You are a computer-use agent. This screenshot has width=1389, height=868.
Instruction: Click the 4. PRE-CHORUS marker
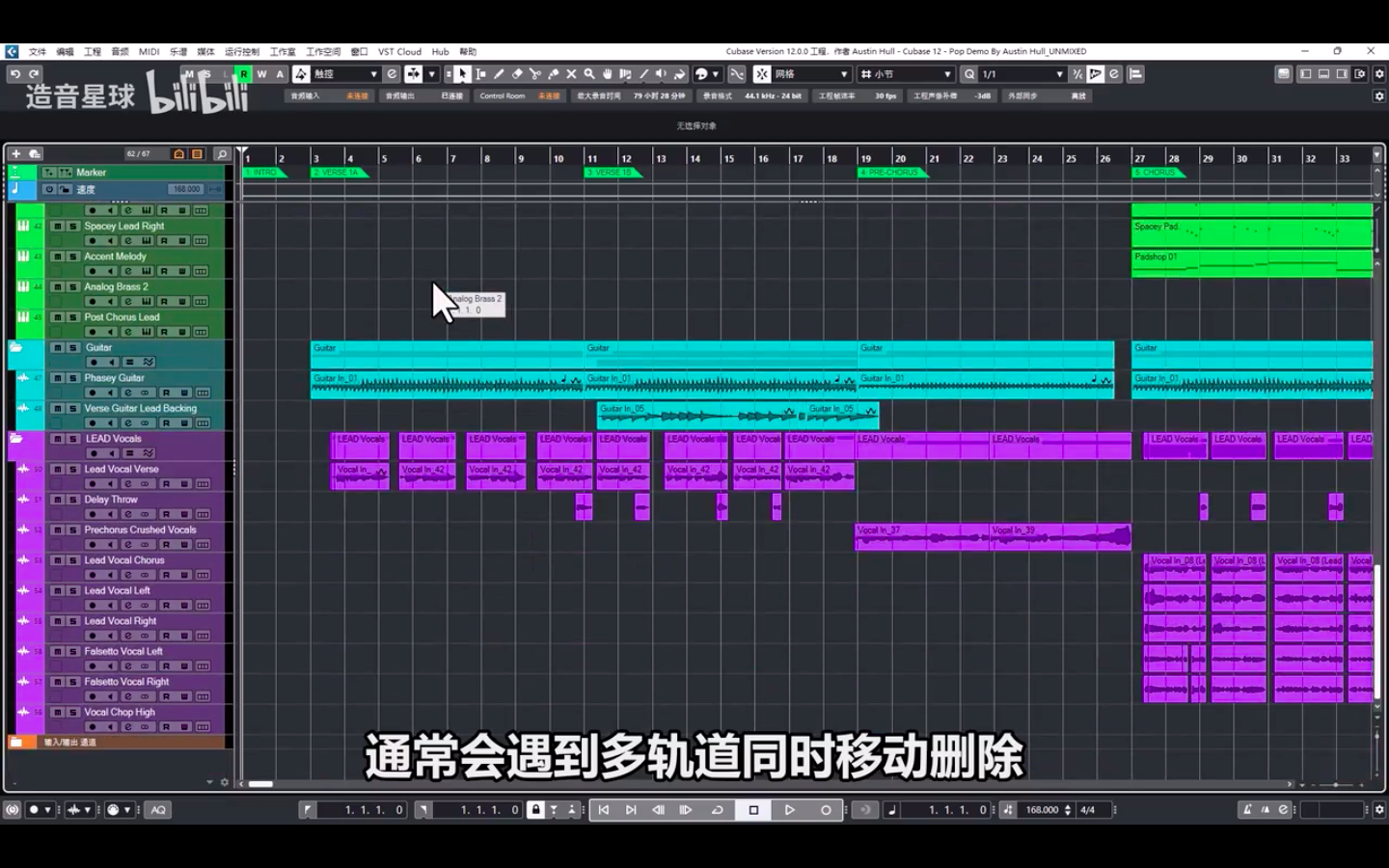tap(892, 173)
